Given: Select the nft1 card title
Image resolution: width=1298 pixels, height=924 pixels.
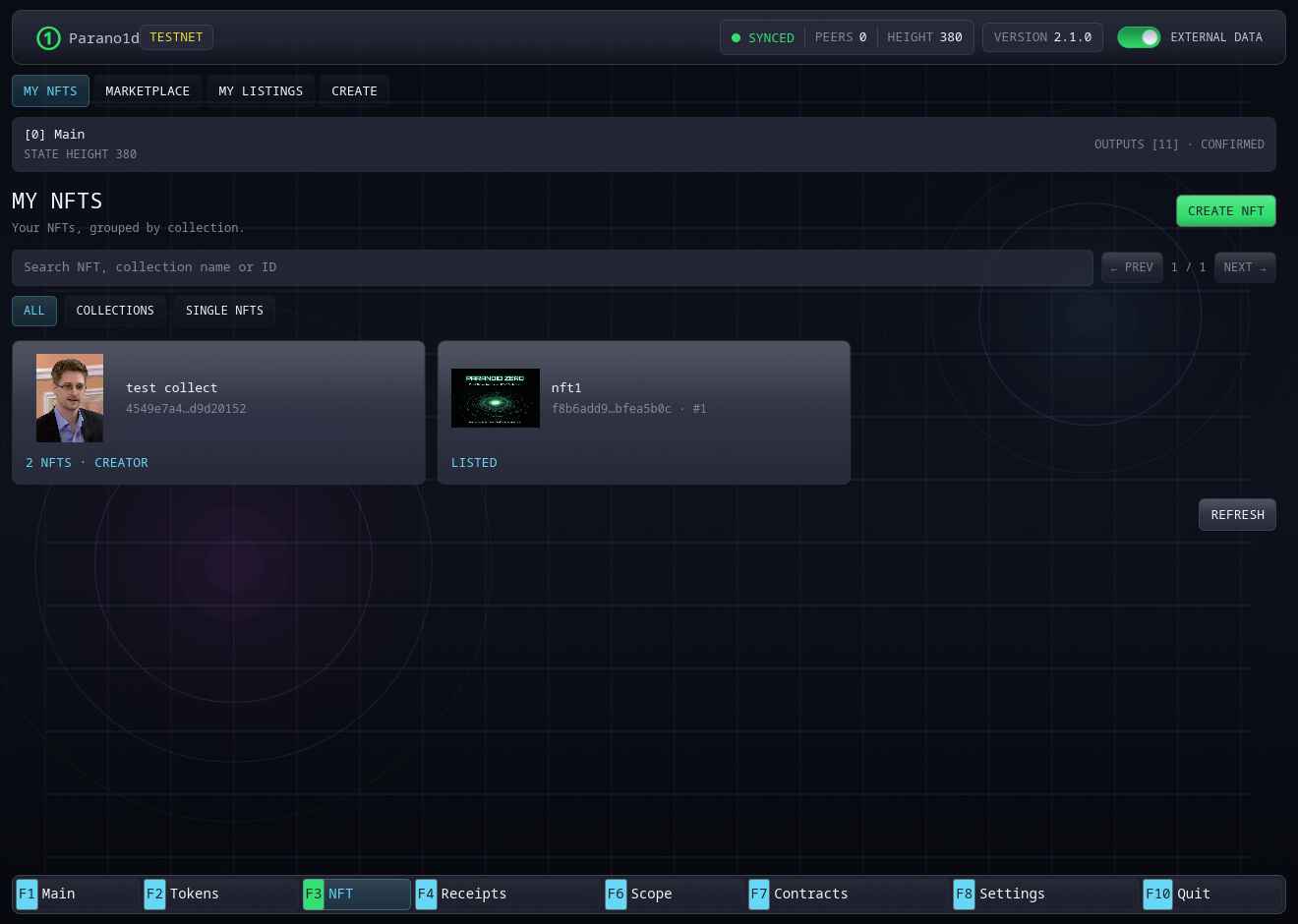Looking at the screenshot, I should 566,388.
